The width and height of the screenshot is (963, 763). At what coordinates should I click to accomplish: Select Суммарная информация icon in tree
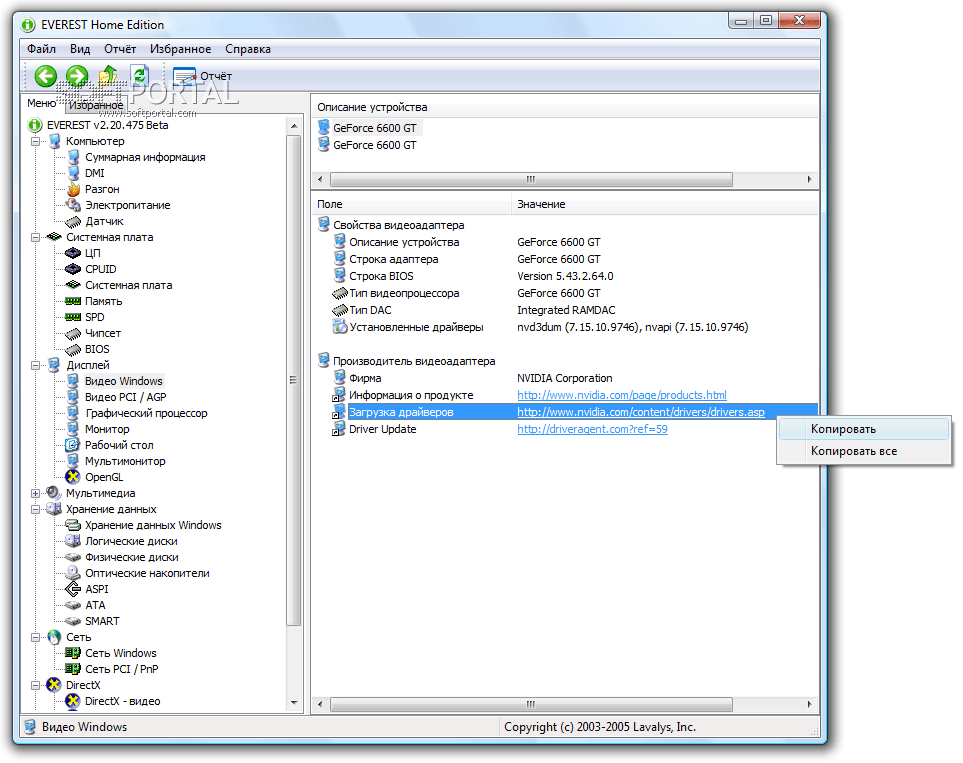73,157
